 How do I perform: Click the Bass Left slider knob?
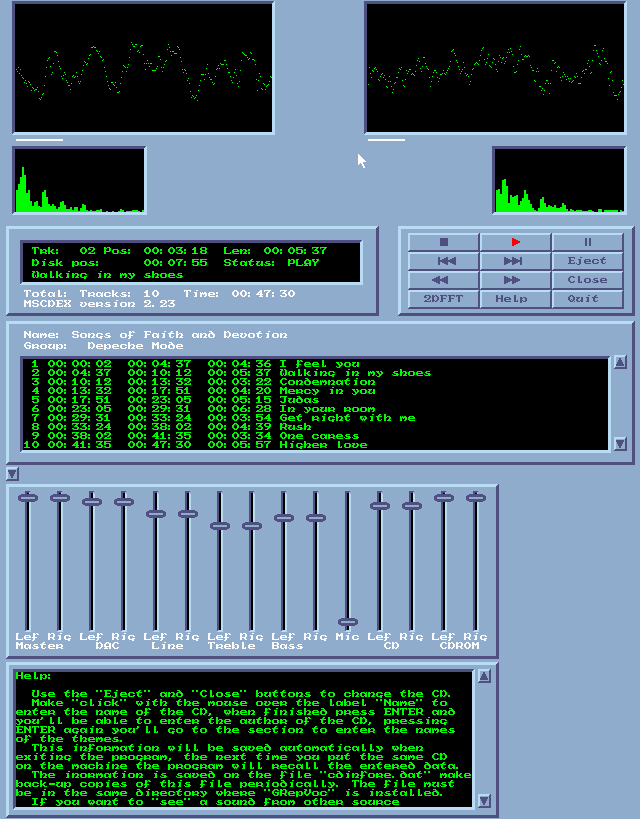[284, 518]
